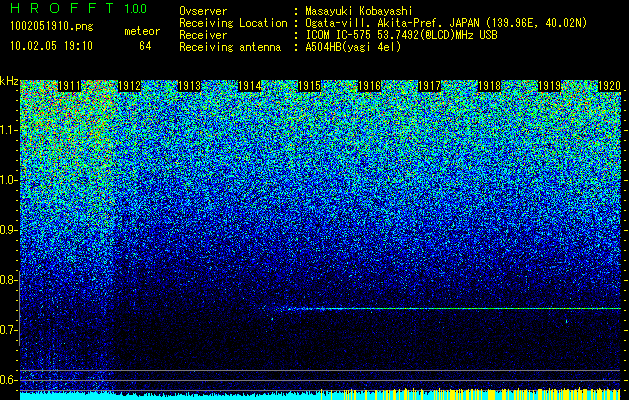The height and width of the screenshot is (400, 629).
Task: Click the 0.7 kHz axis label
Action: 8,330
